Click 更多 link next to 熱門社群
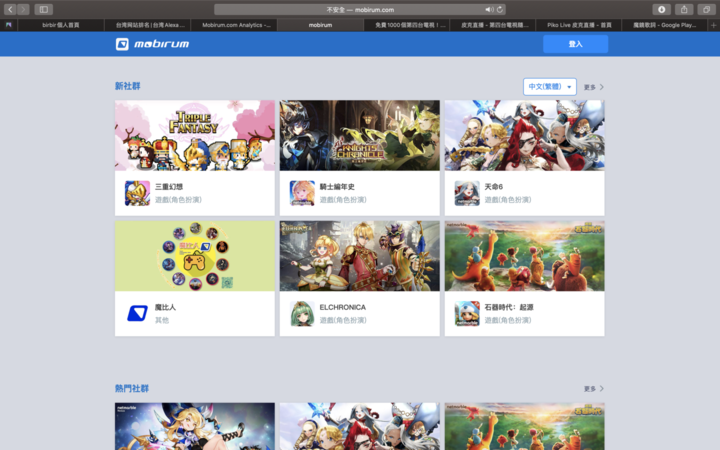Image resolution: width=720 pixels, height=450 pixels. pos(593,388)
